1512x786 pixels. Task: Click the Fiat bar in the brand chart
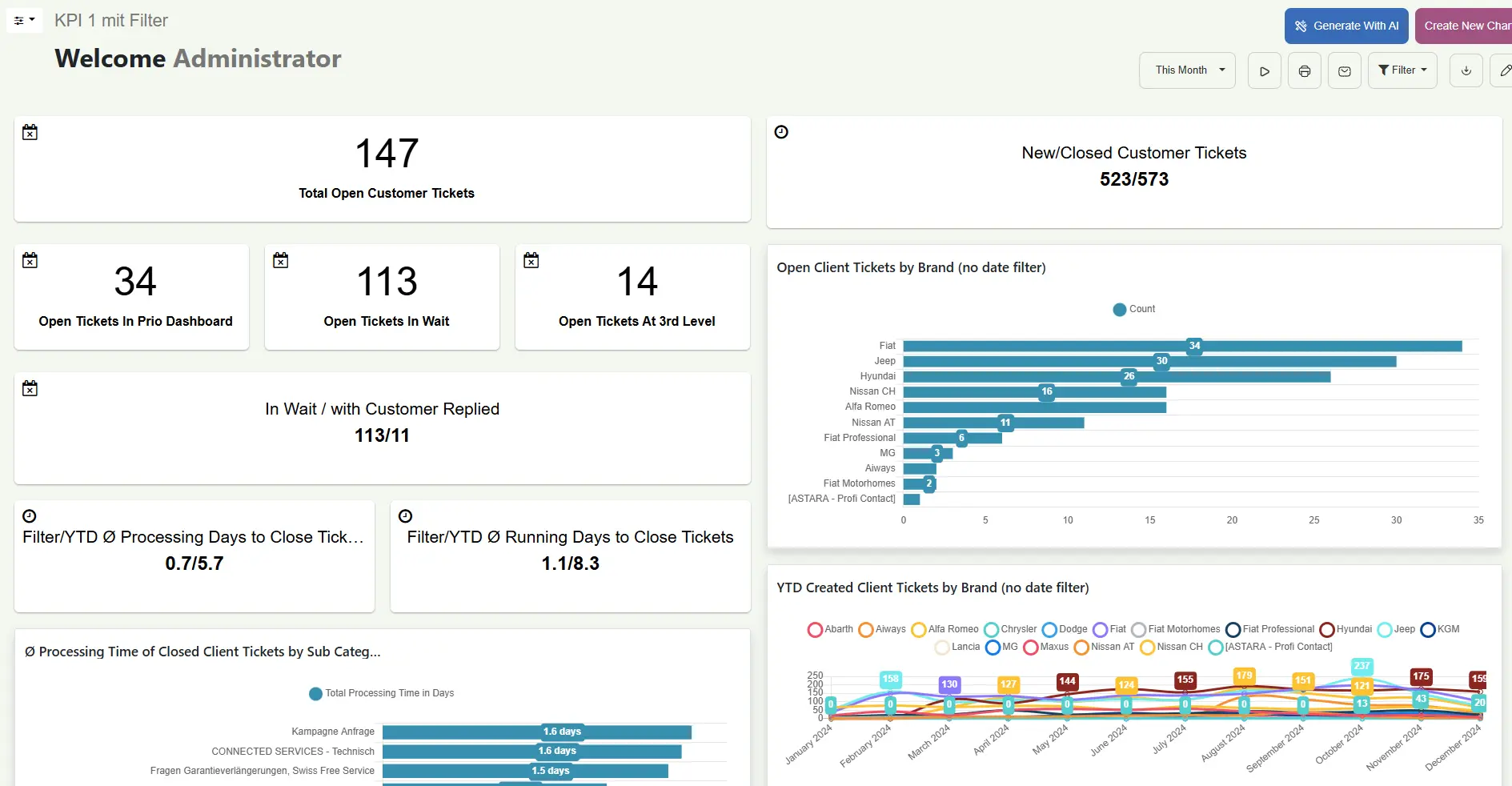tap(1181, 347)
